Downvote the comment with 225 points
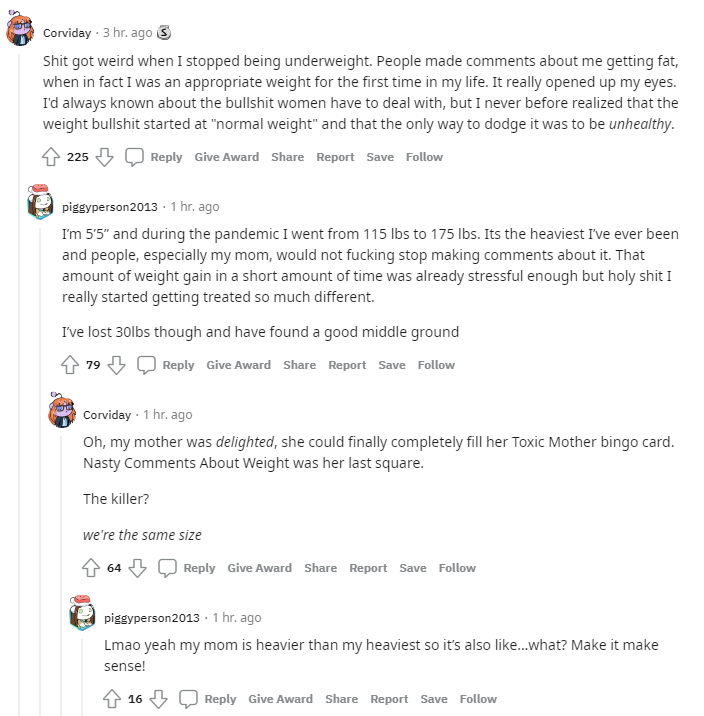 tap(105, 157)
